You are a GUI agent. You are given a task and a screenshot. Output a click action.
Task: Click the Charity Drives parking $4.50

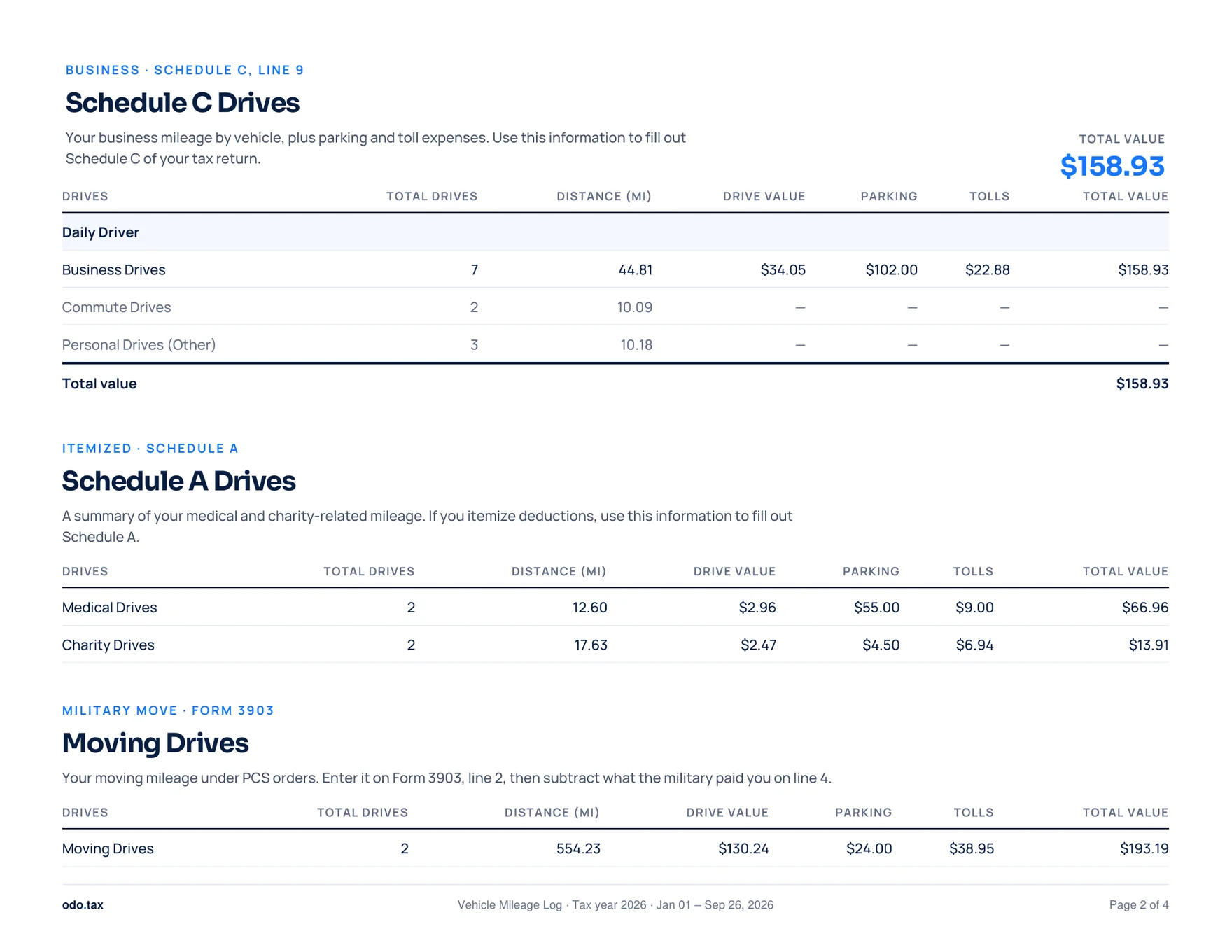[881, 645]
